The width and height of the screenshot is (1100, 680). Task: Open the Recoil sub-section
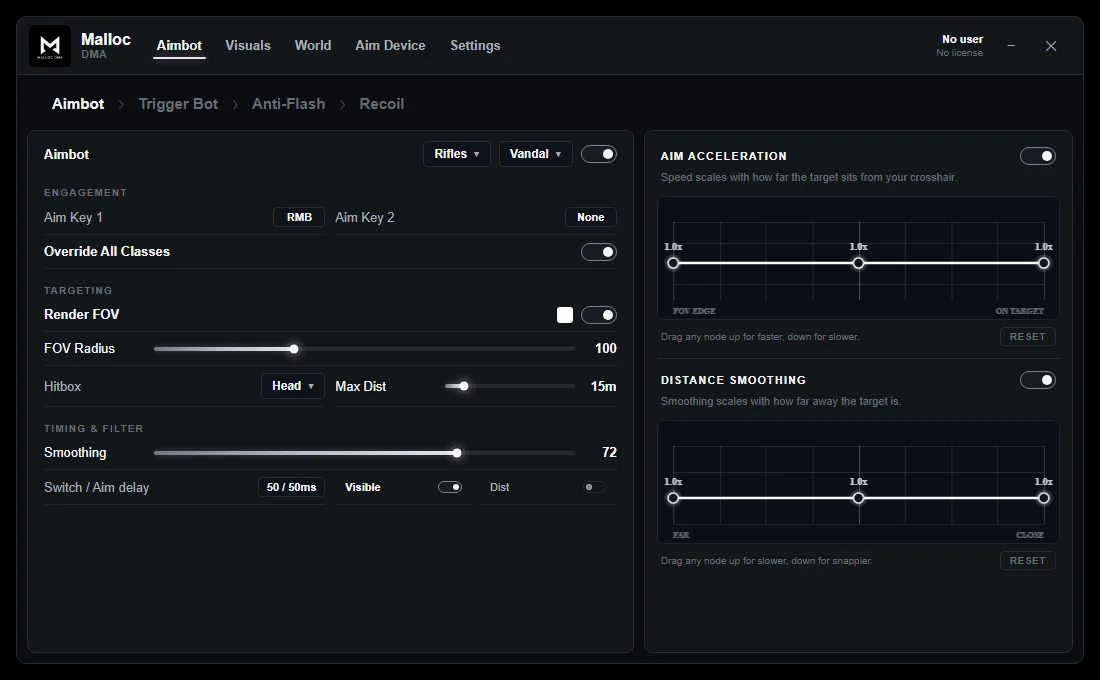[382, 104]
